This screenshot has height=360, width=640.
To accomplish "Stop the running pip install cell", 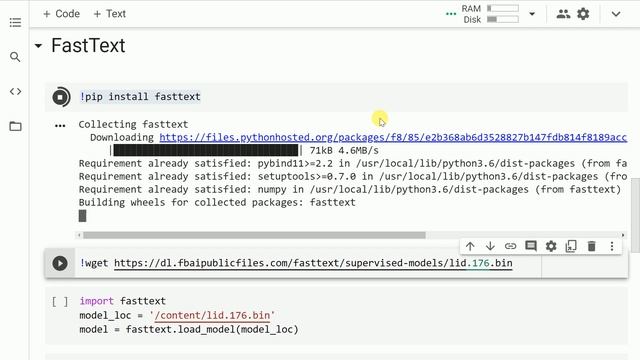I will click(60, 97).
